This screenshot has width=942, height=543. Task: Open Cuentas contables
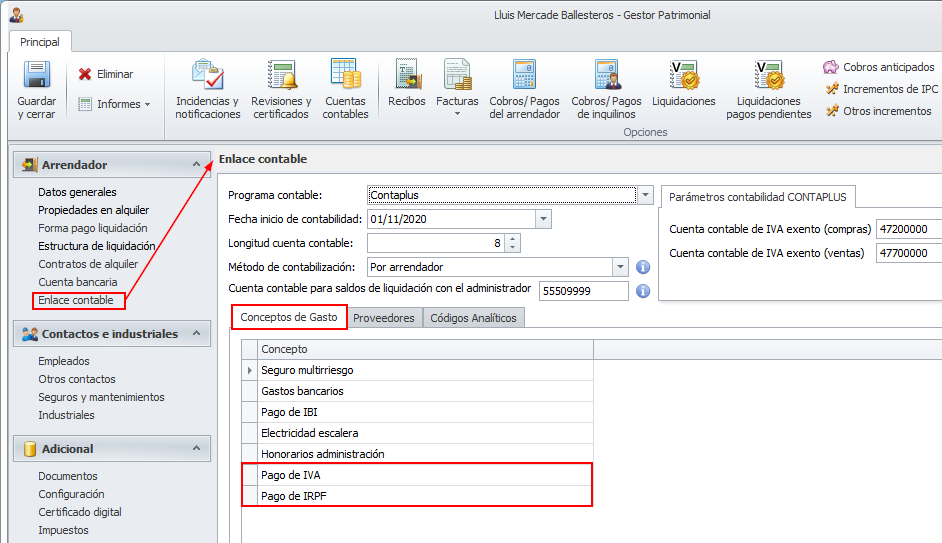[345, 89]
